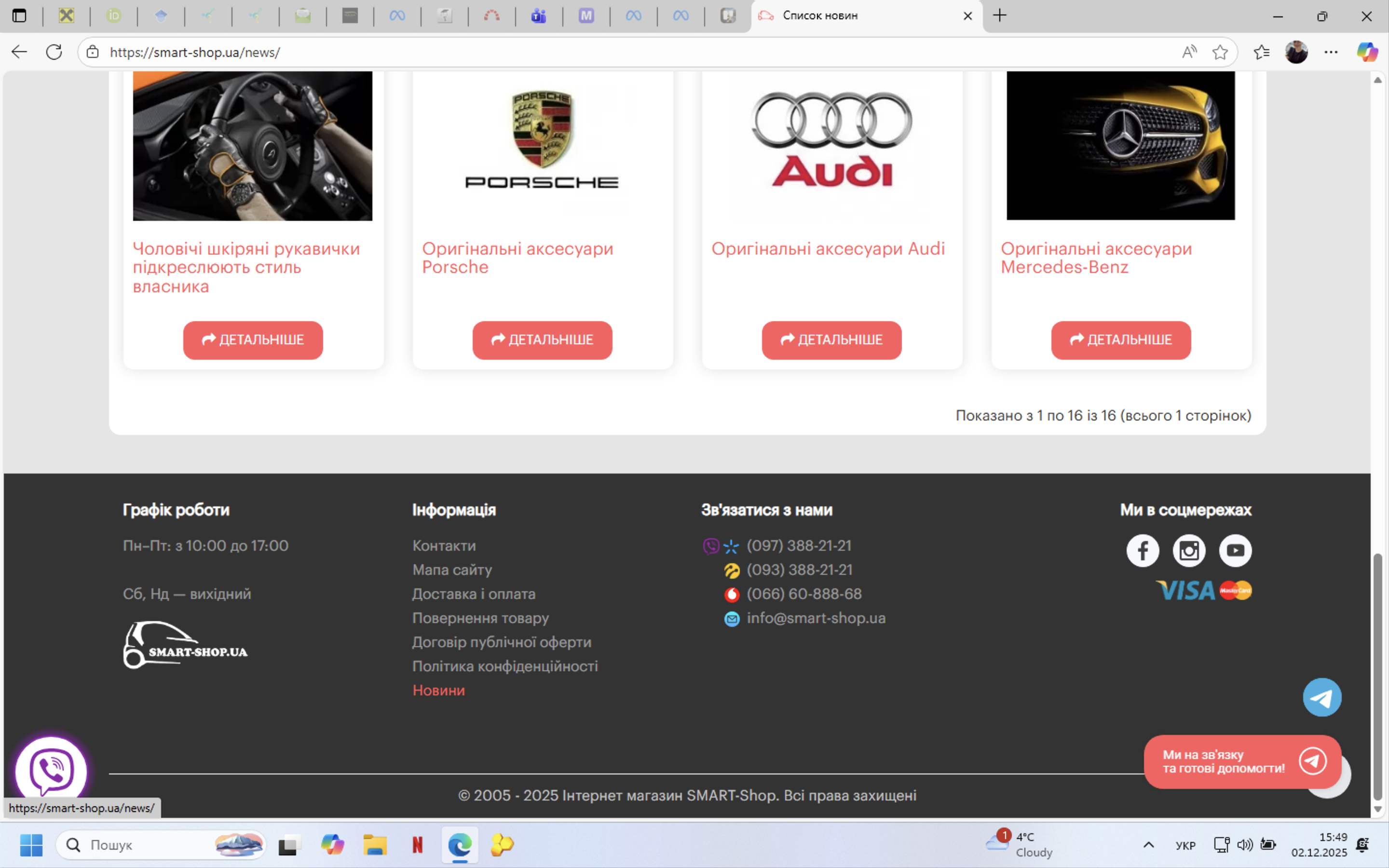Image resolution: width=1389 pixels, height=868 pixels.
Task: Click ДЕТАЛЬНІШЕ under the Porsche article
Action: pos(542,340)
